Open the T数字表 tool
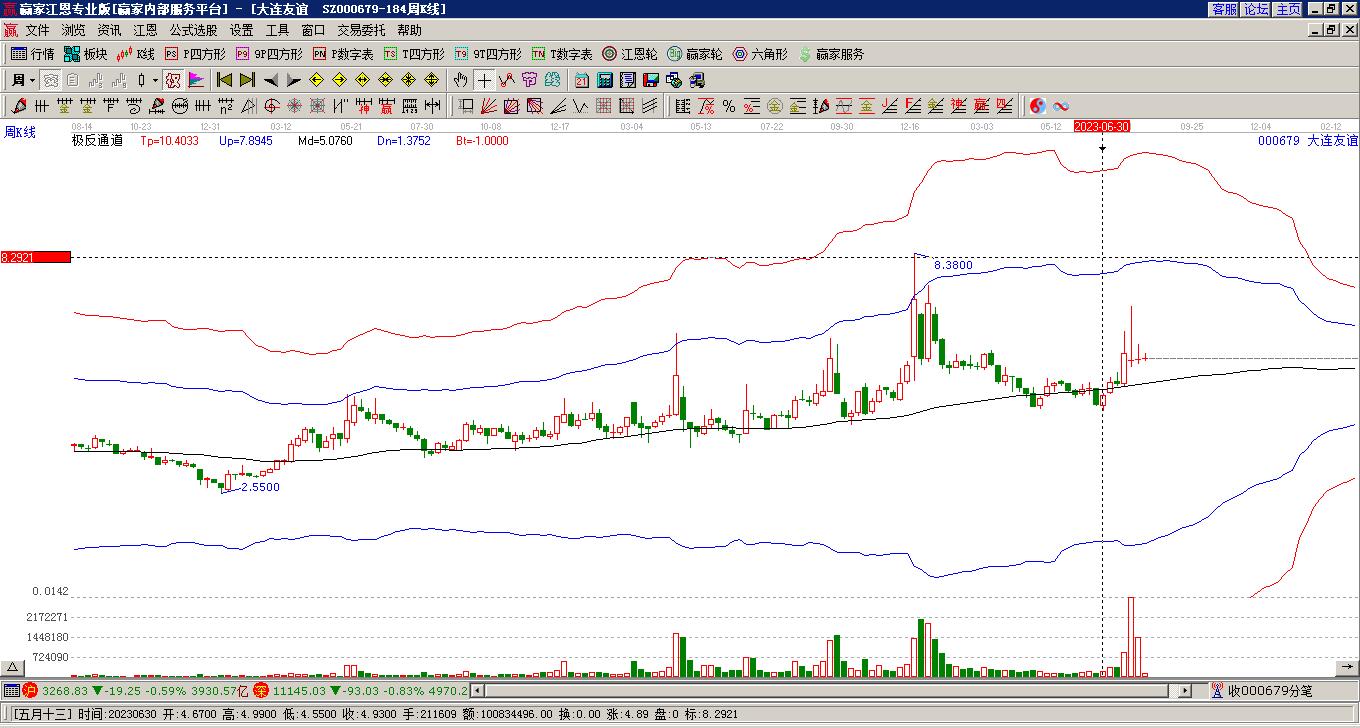 click(562, 54)
